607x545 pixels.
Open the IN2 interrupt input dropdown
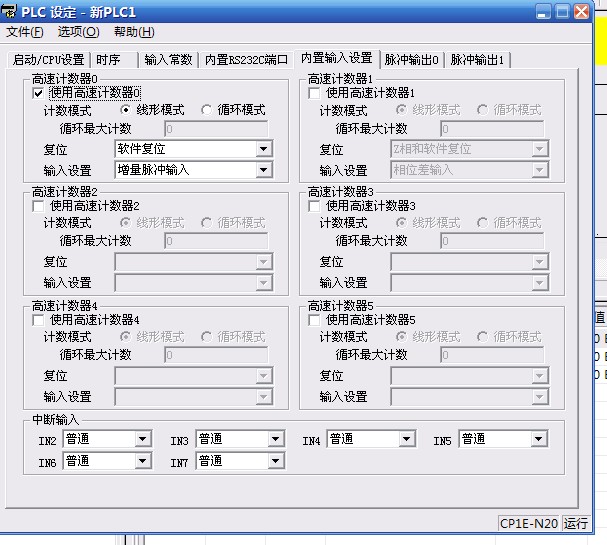click(x=142, y=439)
